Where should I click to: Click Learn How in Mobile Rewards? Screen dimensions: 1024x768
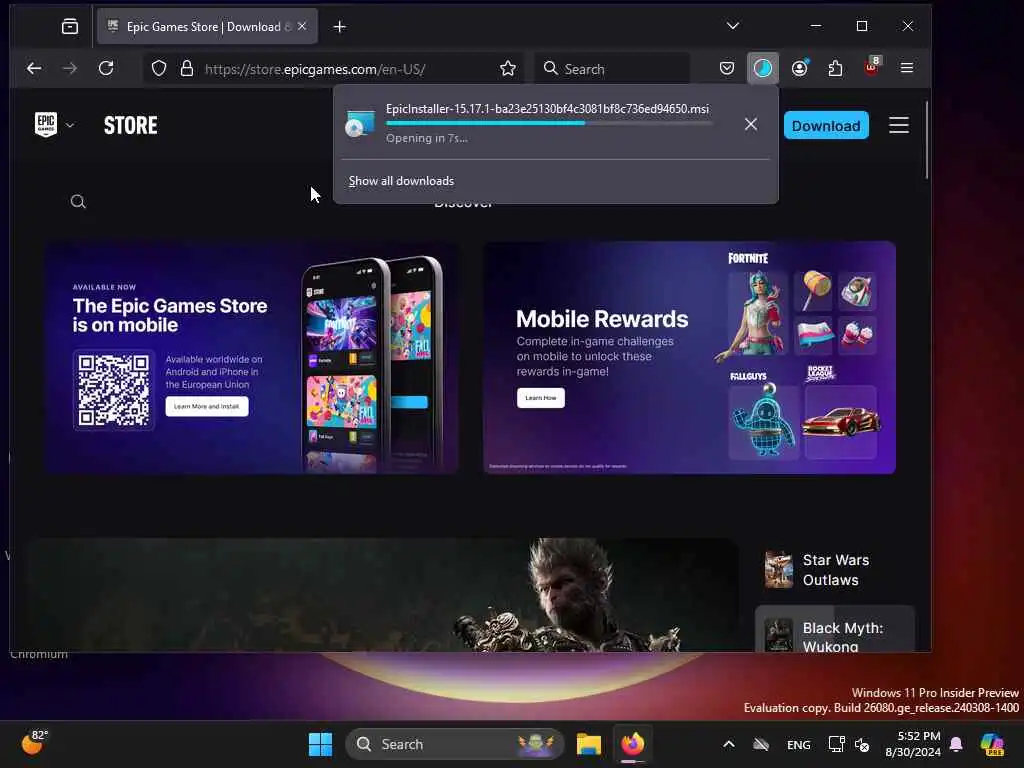(x=541, y=398)
